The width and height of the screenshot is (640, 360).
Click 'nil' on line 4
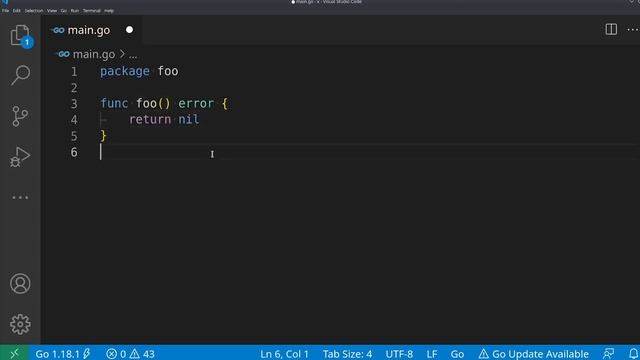coord(189,119)
